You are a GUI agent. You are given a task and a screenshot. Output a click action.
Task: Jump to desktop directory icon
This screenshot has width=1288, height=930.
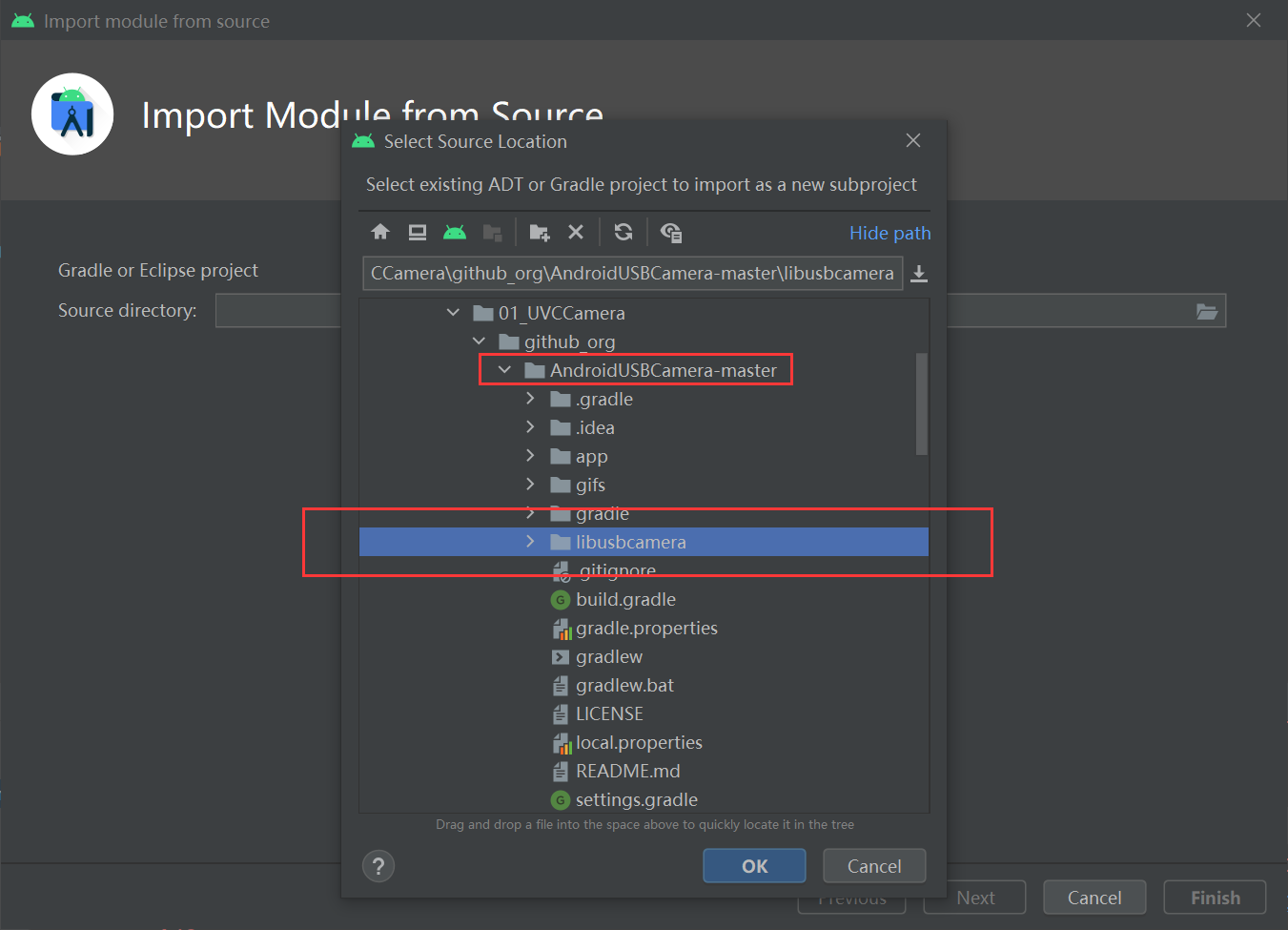(418, 232)
